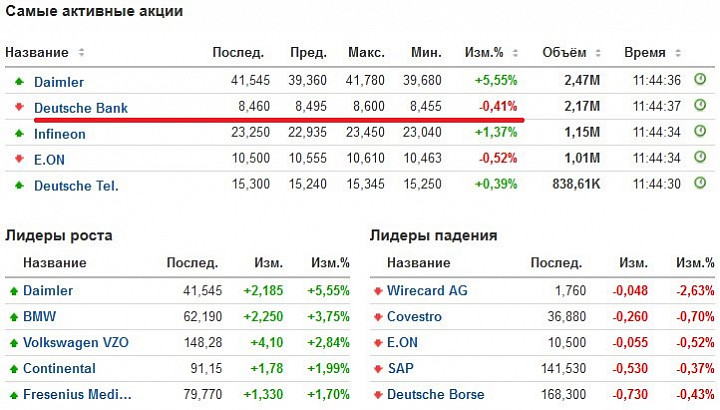Sort by Объём column arrows
Viewport: 720px width, 410px height.
[x=598, y=53]
